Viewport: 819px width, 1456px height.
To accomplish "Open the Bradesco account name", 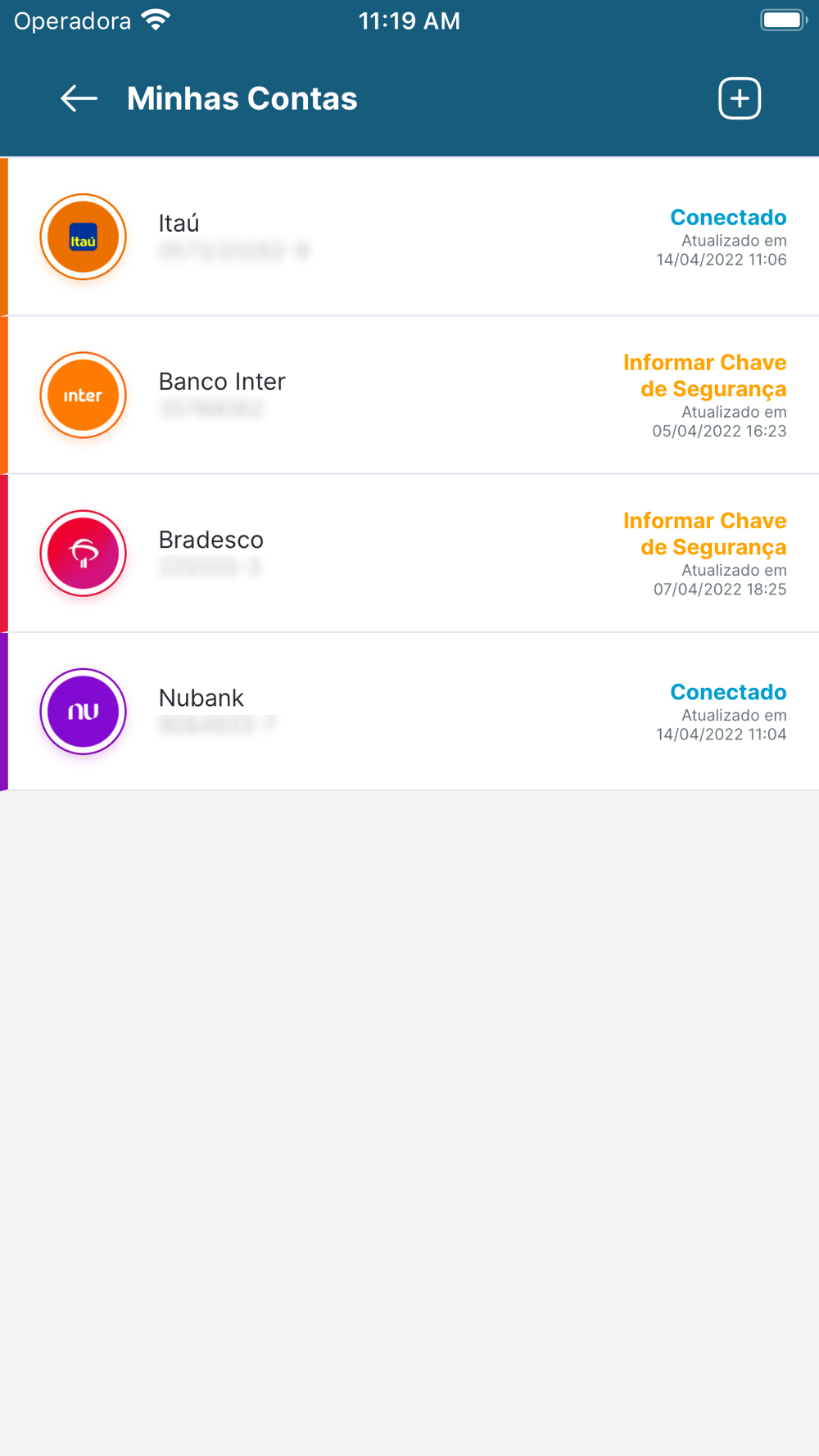I will pos(210,540).
